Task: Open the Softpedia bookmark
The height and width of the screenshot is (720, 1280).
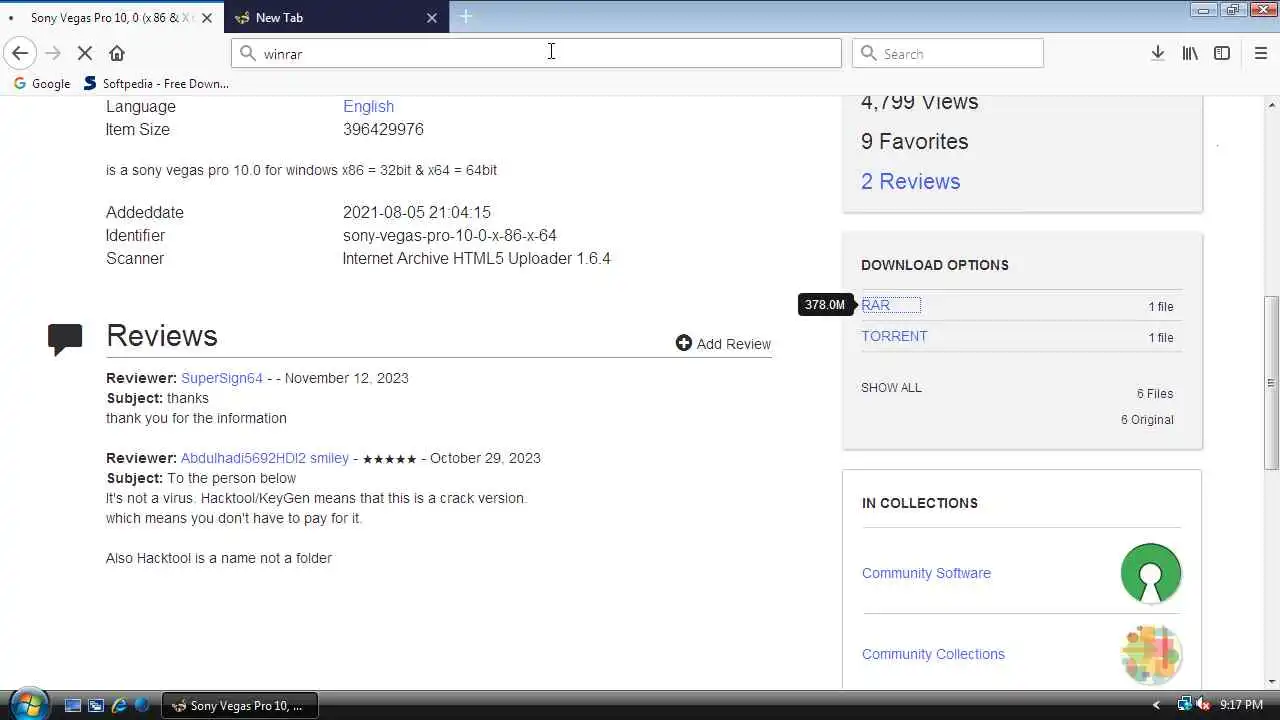Action: [156, 83]
